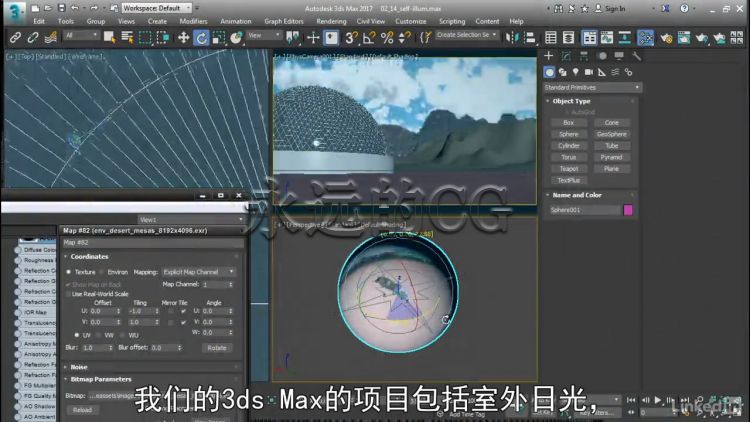Click the Render Production teapot icon
Viewport: 750px width, 422px height.
(702, 37)
